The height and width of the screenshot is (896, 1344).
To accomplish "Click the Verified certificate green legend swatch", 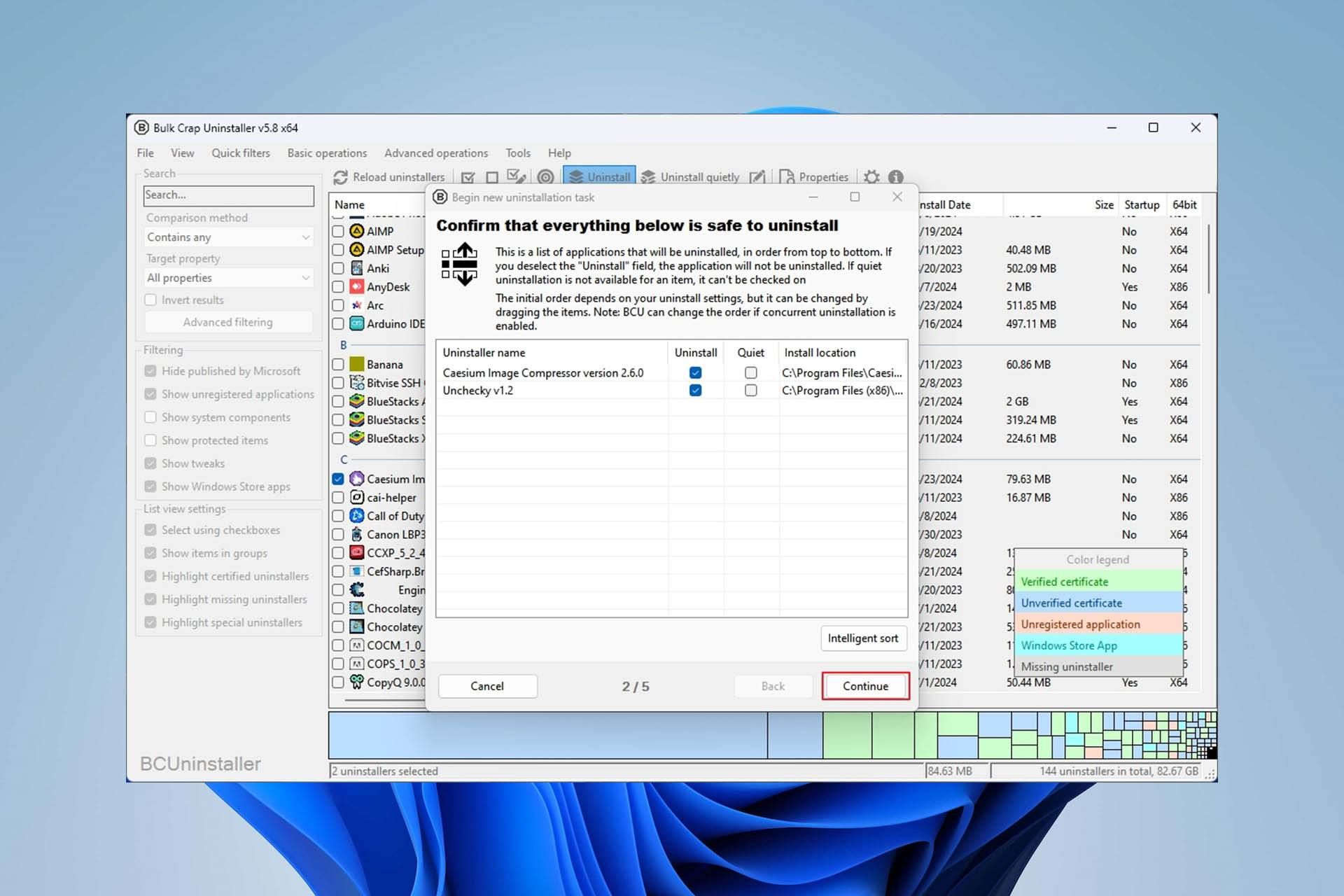I will (x=1098, y=582).
